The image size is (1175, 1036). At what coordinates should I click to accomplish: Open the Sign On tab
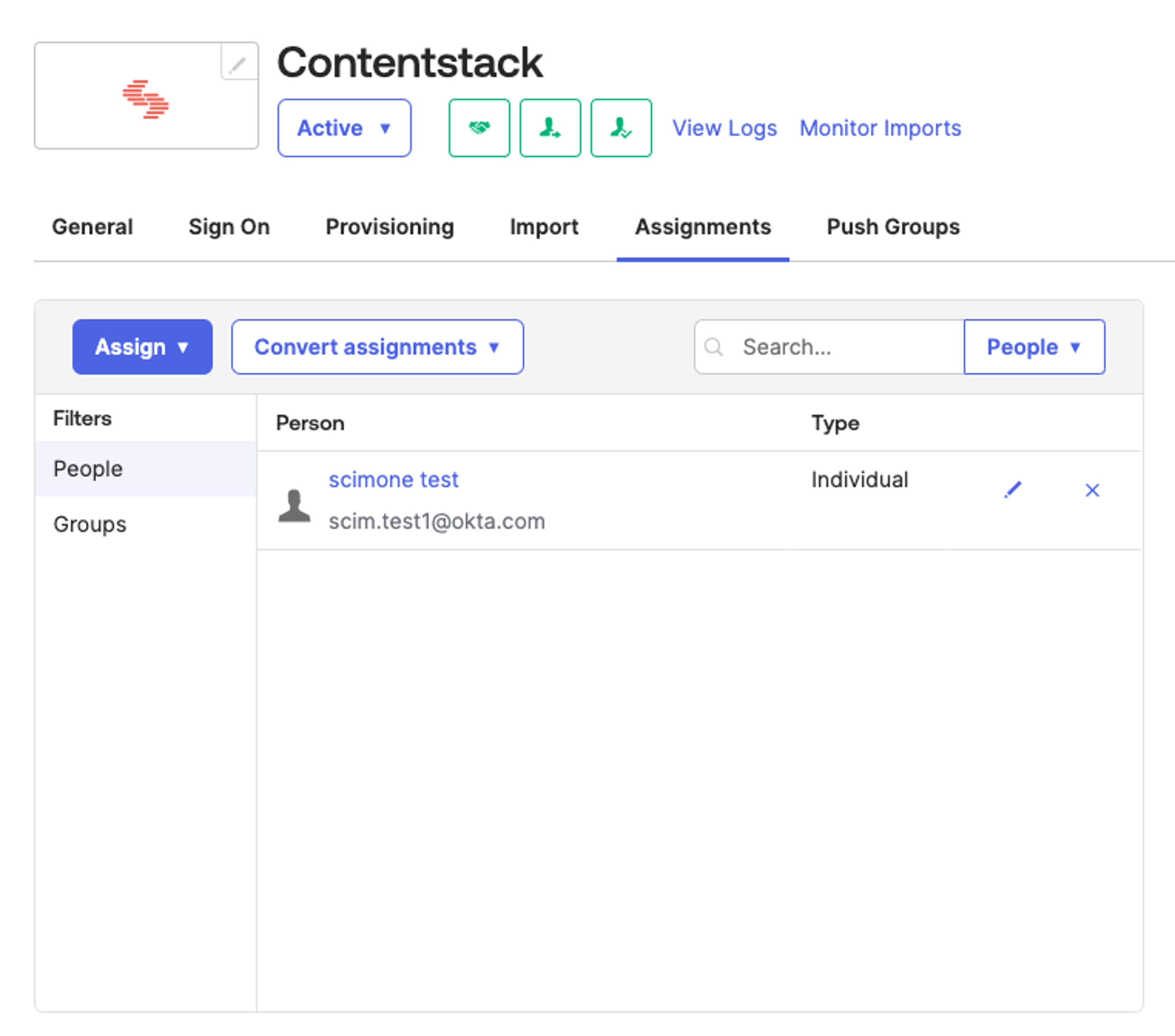pos(229,227)
